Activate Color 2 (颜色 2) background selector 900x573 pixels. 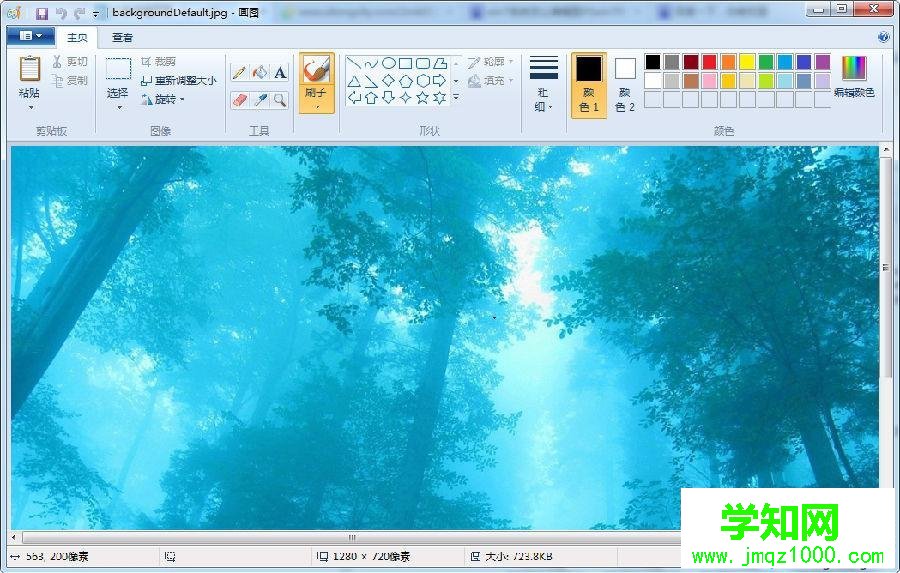pos(625,85)
